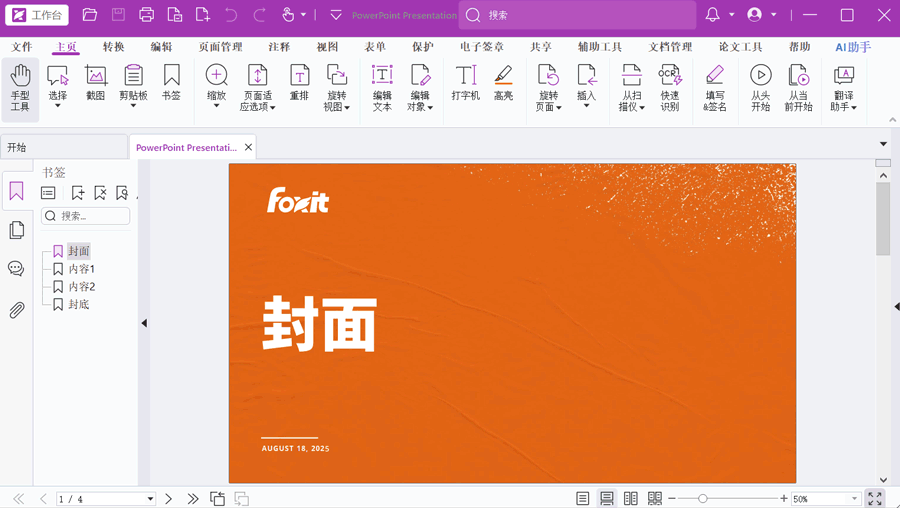Toggle two-page facing view mode
The image size is (900, 508).
point(631,498)
